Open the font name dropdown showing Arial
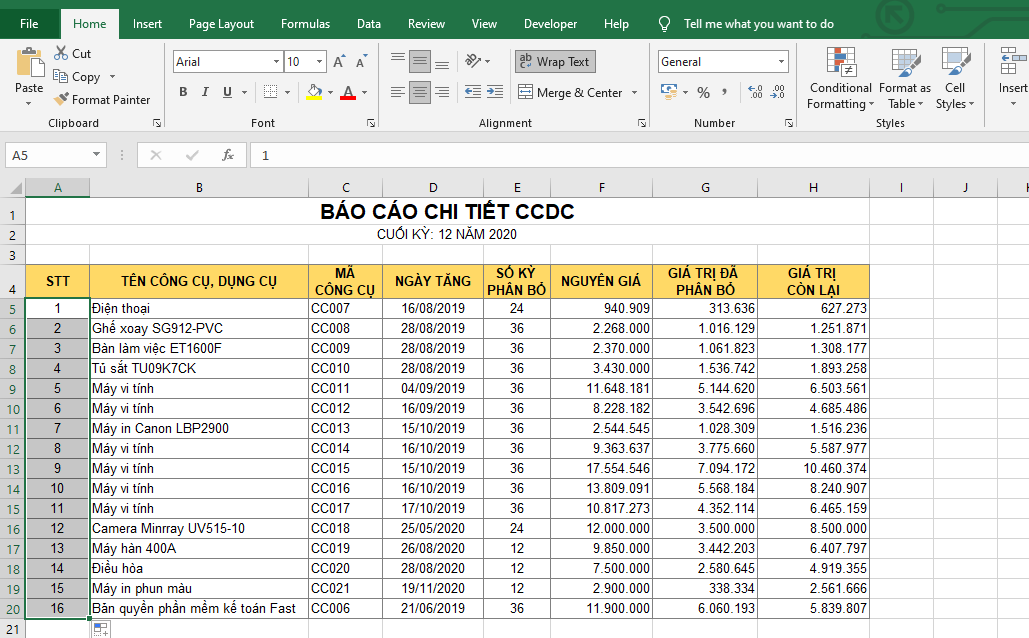This screenshot has height=638, width=1029. (276, 62)
